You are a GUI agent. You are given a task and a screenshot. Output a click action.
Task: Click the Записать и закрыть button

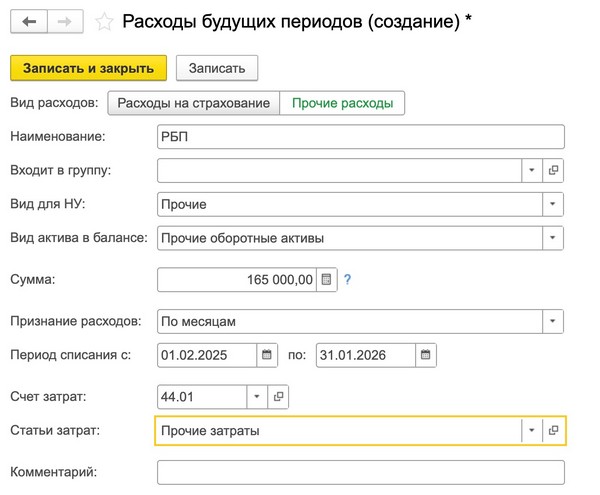pos(88,68)
